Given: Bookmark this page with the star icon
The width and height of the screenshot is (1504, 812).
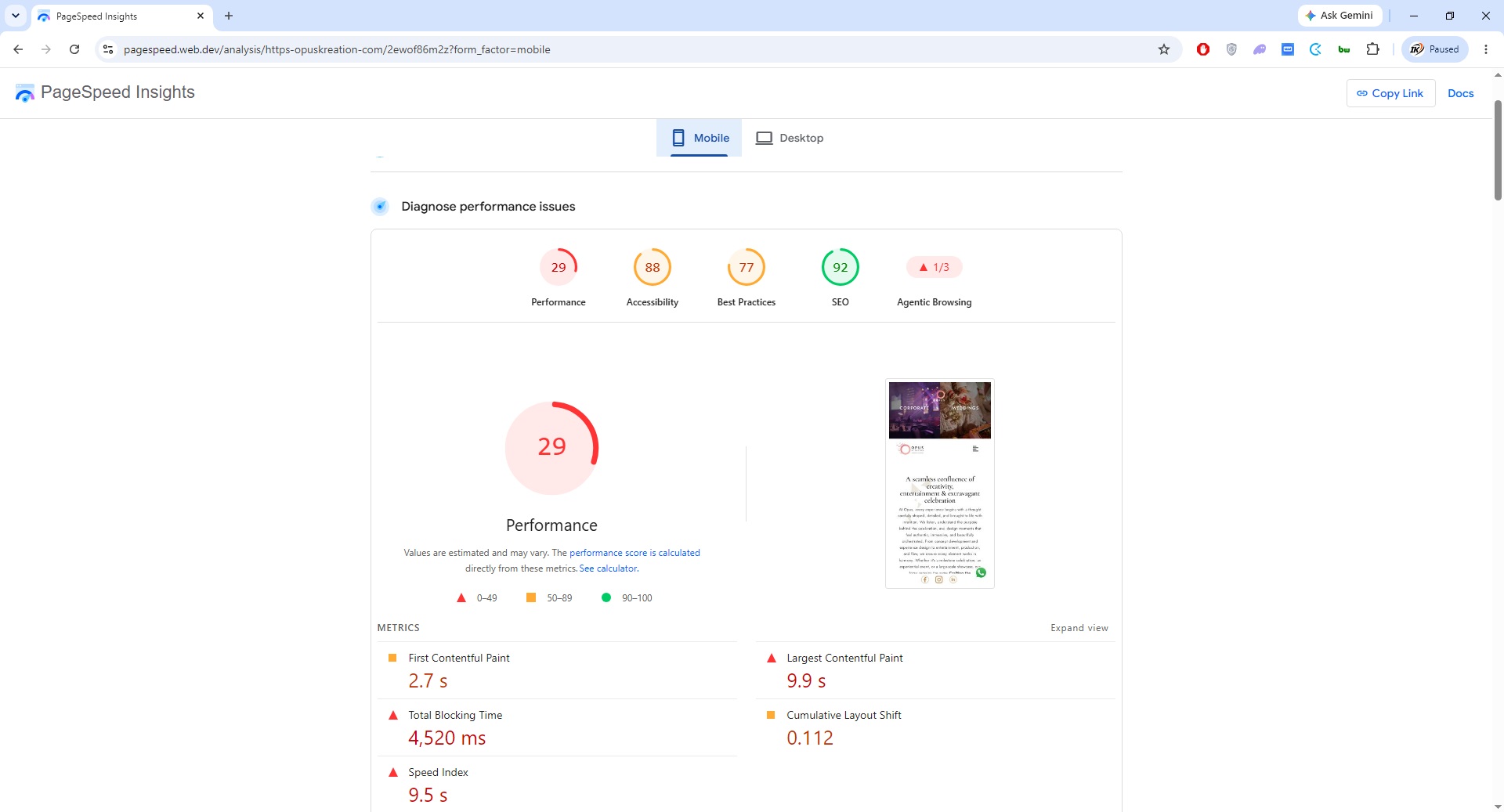Looking at the screenshot, I should [x=1164, y=49].
